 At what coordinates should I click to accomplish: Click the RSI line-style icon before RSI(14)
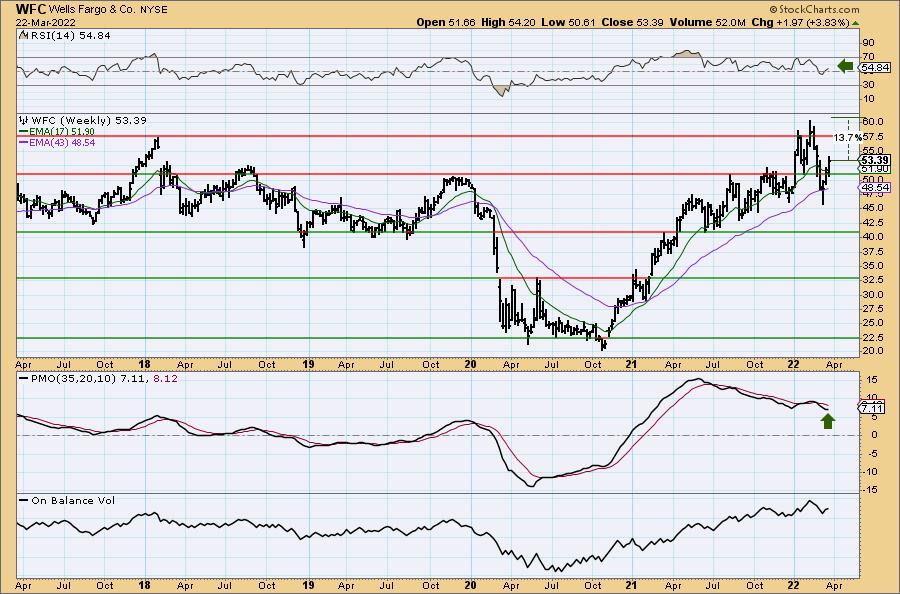[23, 35]
